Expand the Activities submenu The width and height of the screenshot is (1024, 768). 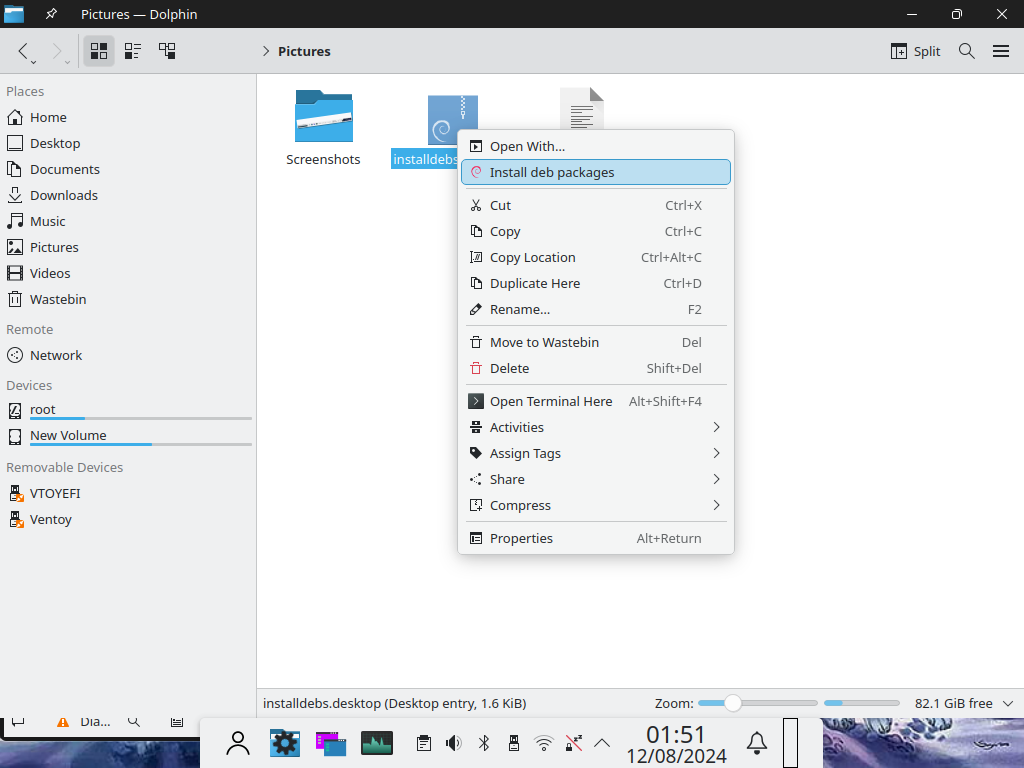pos(596,427)
